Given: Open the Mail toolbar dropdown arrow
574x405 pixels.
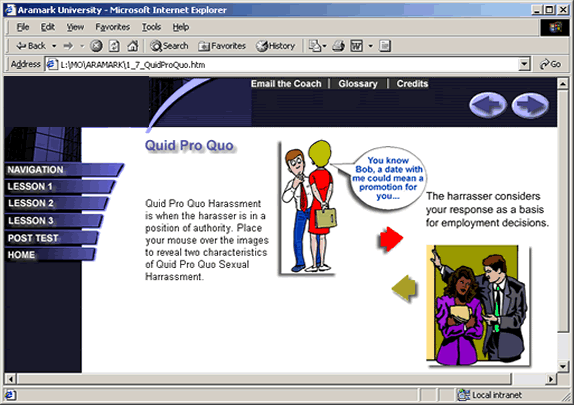Looking at the screenshot, I should point(324,46).
